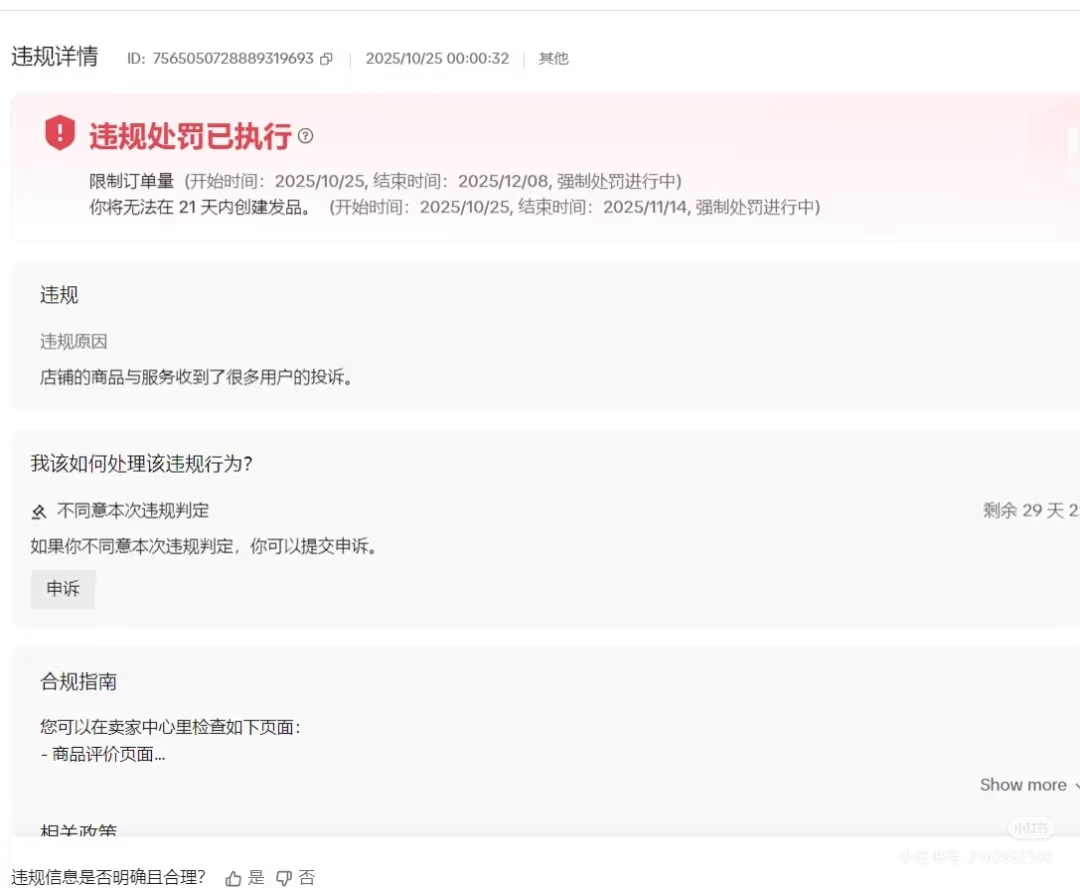Select the violation ID number text

232,59
